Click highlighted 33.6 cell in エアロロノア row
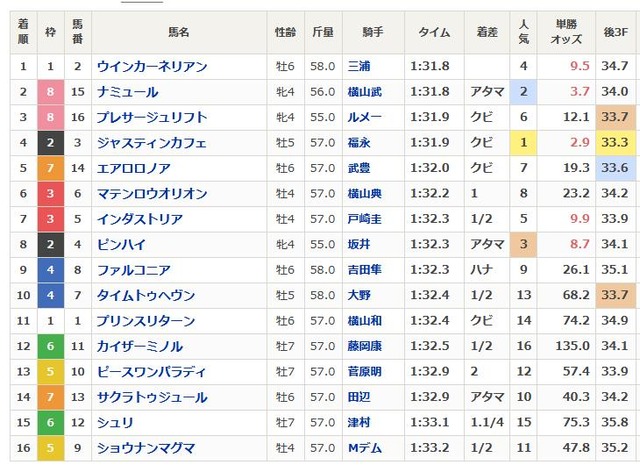640x472 pixels. 617,168
